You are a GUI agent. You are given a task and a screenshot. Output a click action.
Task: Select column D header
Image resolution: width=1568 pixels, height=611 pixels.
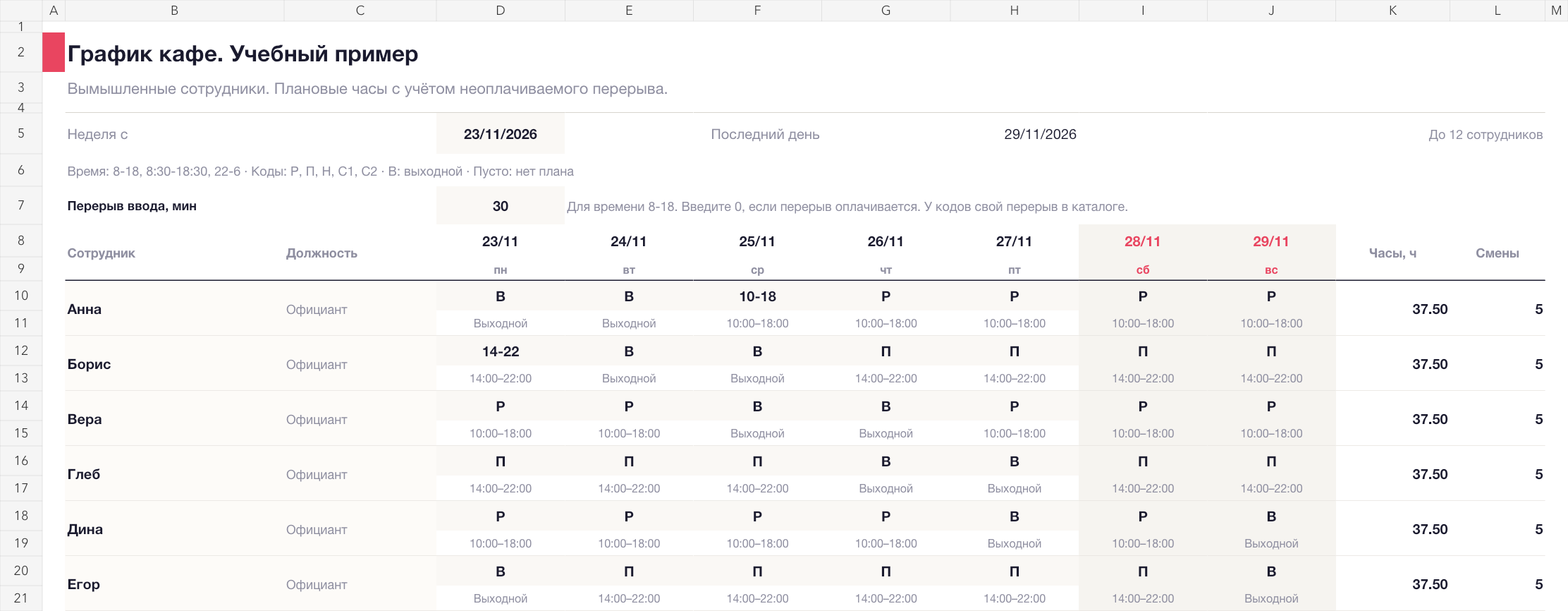500,10
